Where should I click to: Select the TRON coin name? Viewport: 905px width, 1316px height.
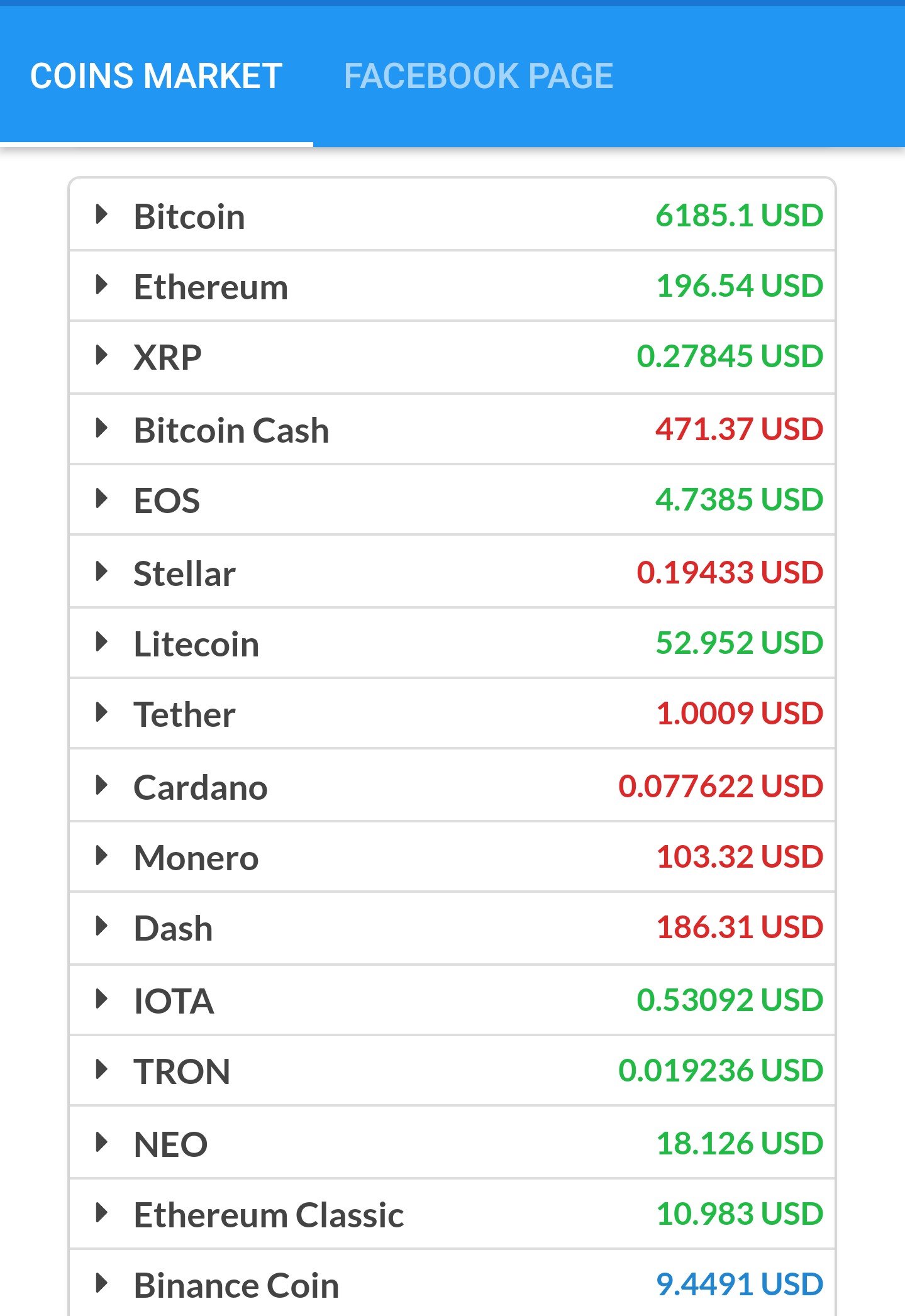pos(182,1071)
